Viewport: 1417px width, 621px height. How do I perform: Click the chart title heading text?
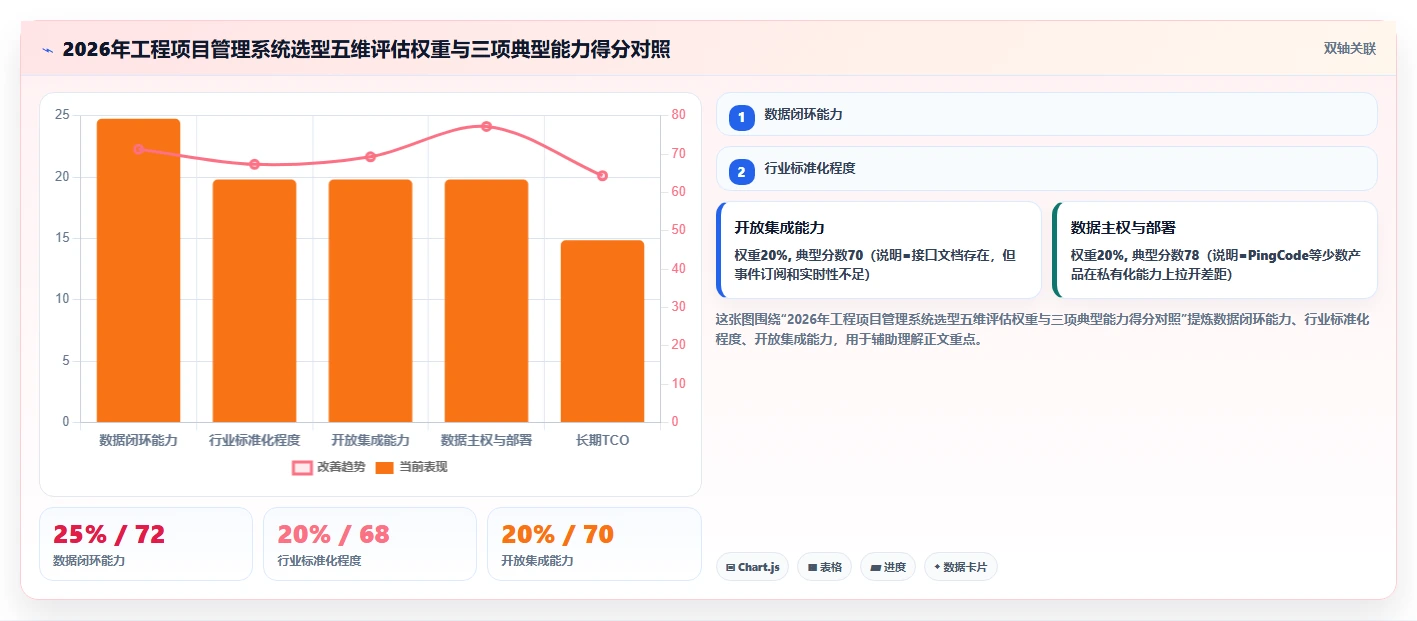[x=366, y=49]
